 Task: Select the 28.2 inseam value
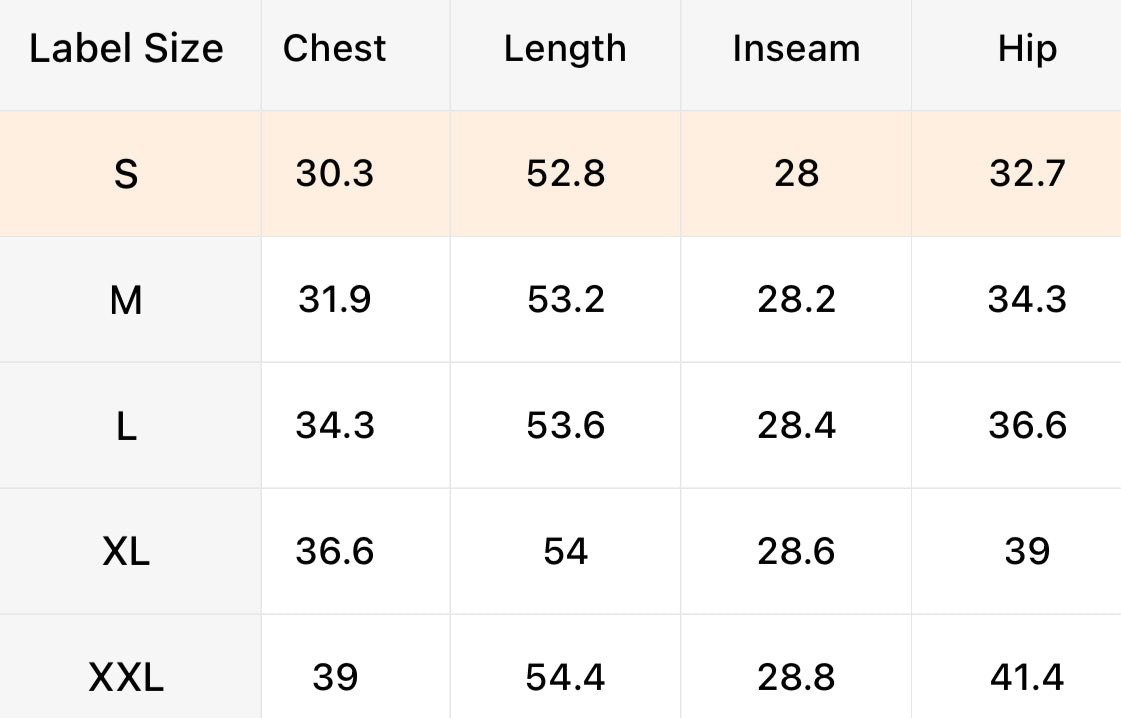[x=796, y=300]
